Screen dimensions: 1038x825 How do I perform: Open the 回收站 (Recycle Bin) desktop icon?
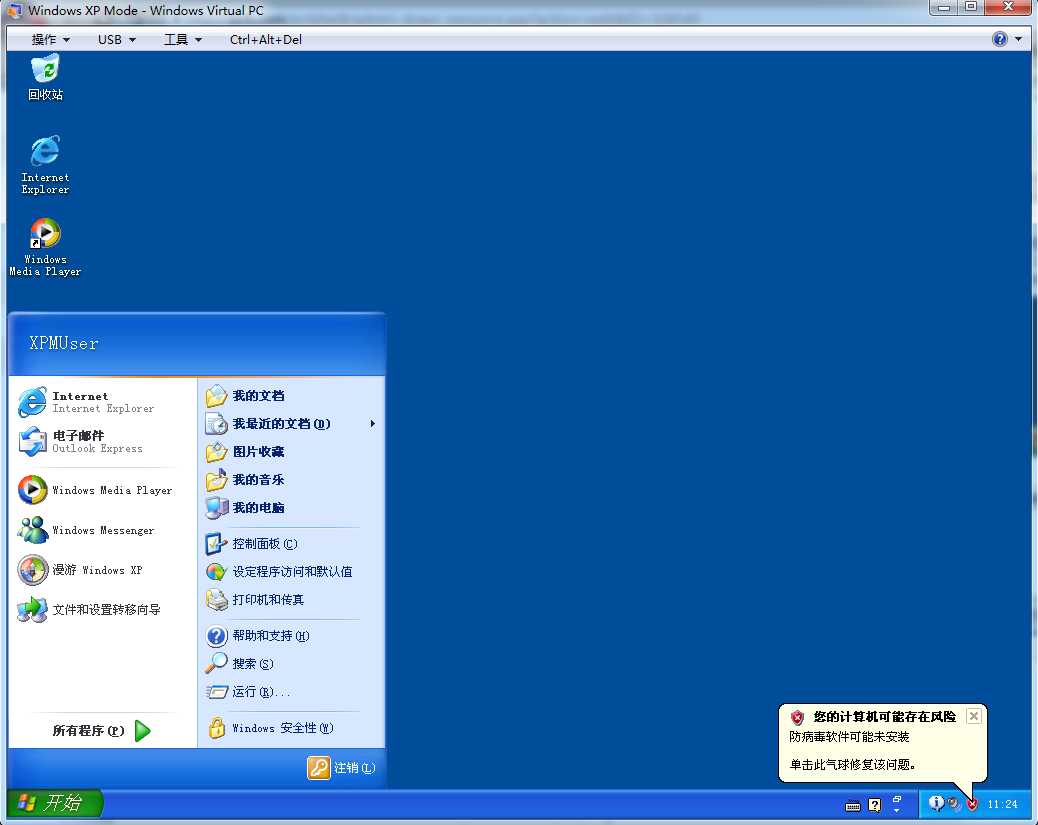44,75
